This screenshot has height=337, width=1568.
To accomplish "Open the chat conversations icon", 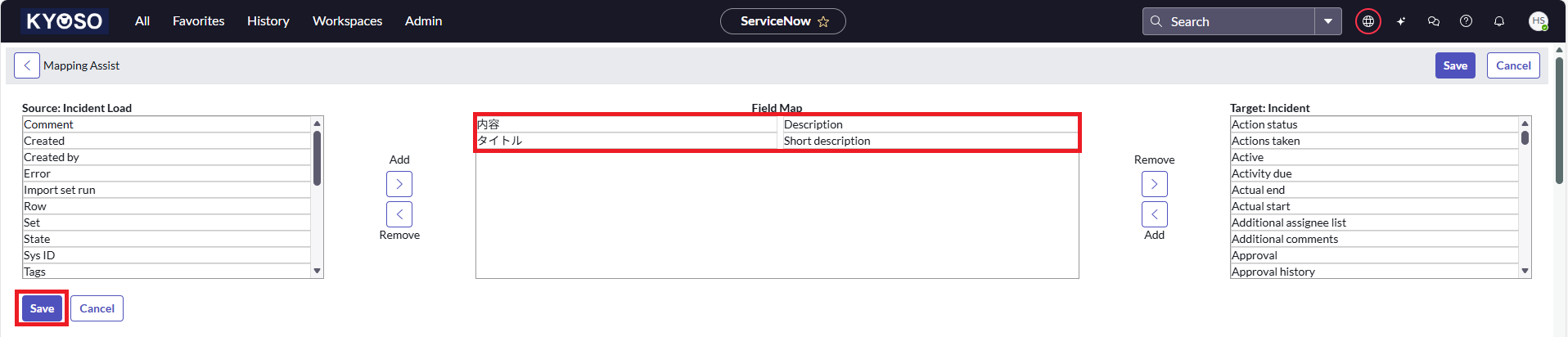I will [1433, 21].
